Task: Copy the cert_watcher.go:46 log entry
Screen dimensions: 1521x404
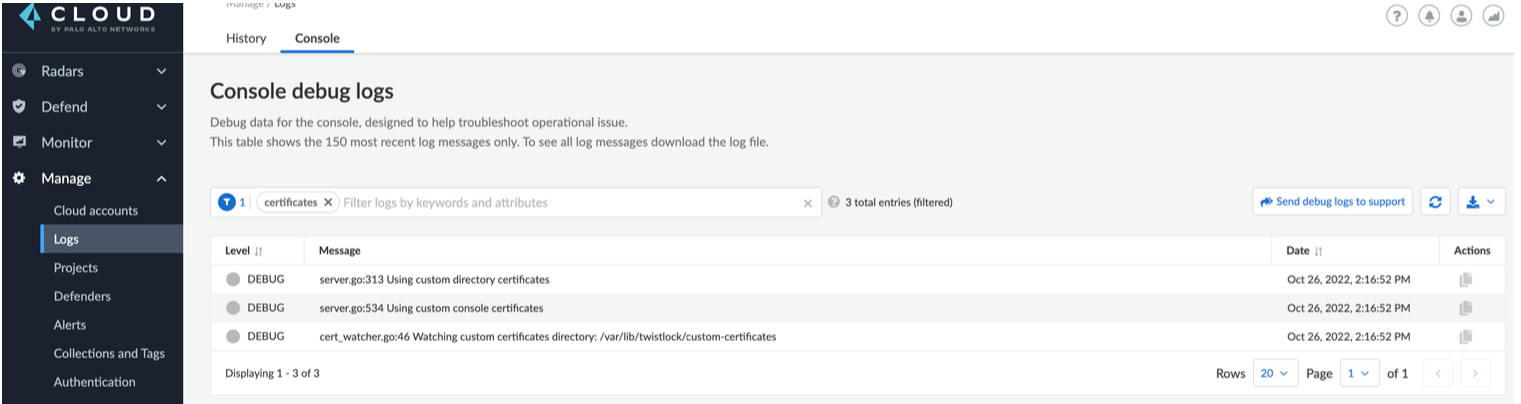Action: 1465,337
